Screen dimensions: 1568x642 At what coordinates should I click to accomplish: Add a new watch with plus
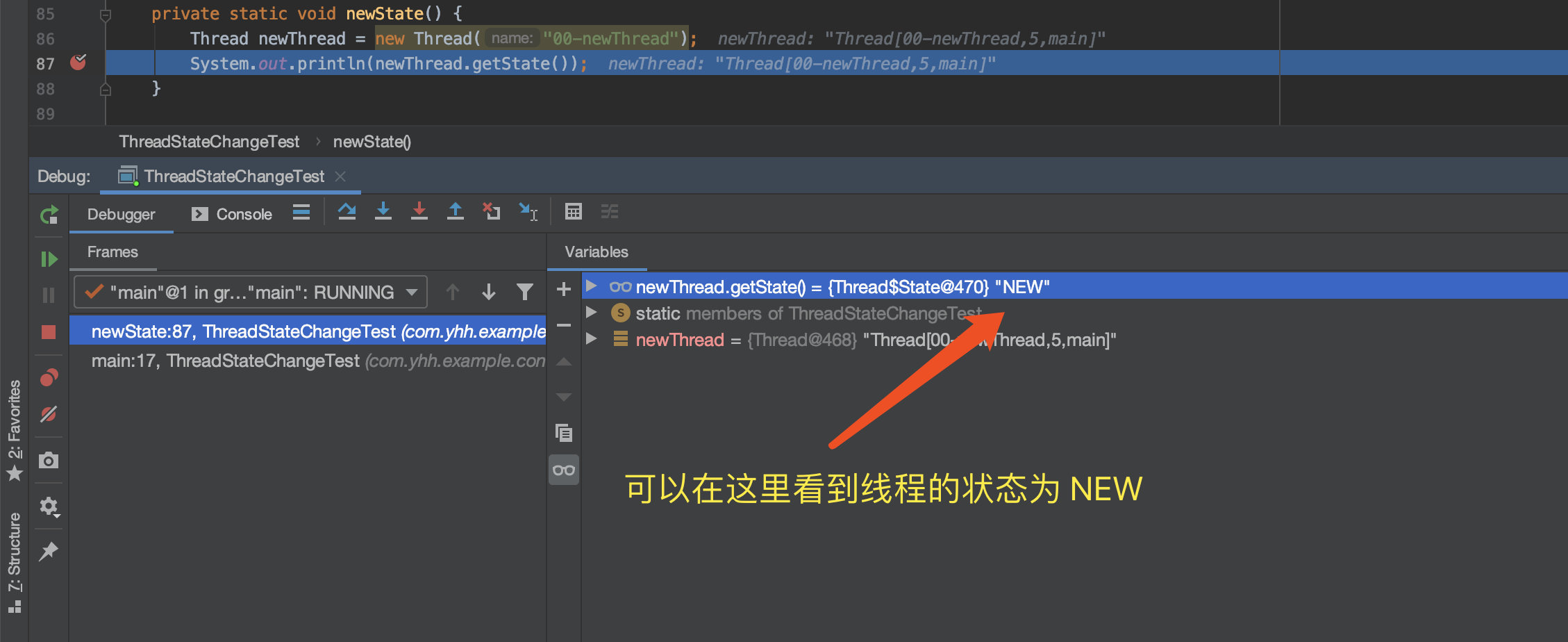564,289
